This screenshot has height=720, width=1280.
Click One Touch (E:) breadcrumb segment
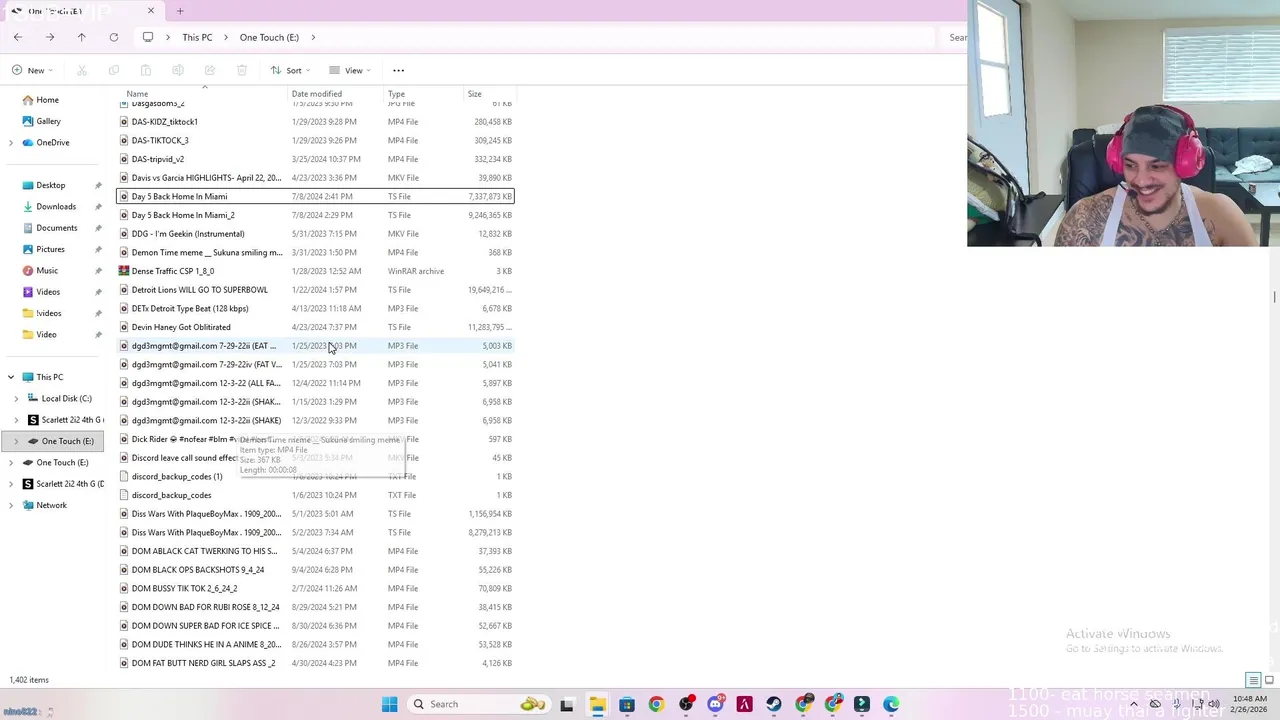pos(269,37)
